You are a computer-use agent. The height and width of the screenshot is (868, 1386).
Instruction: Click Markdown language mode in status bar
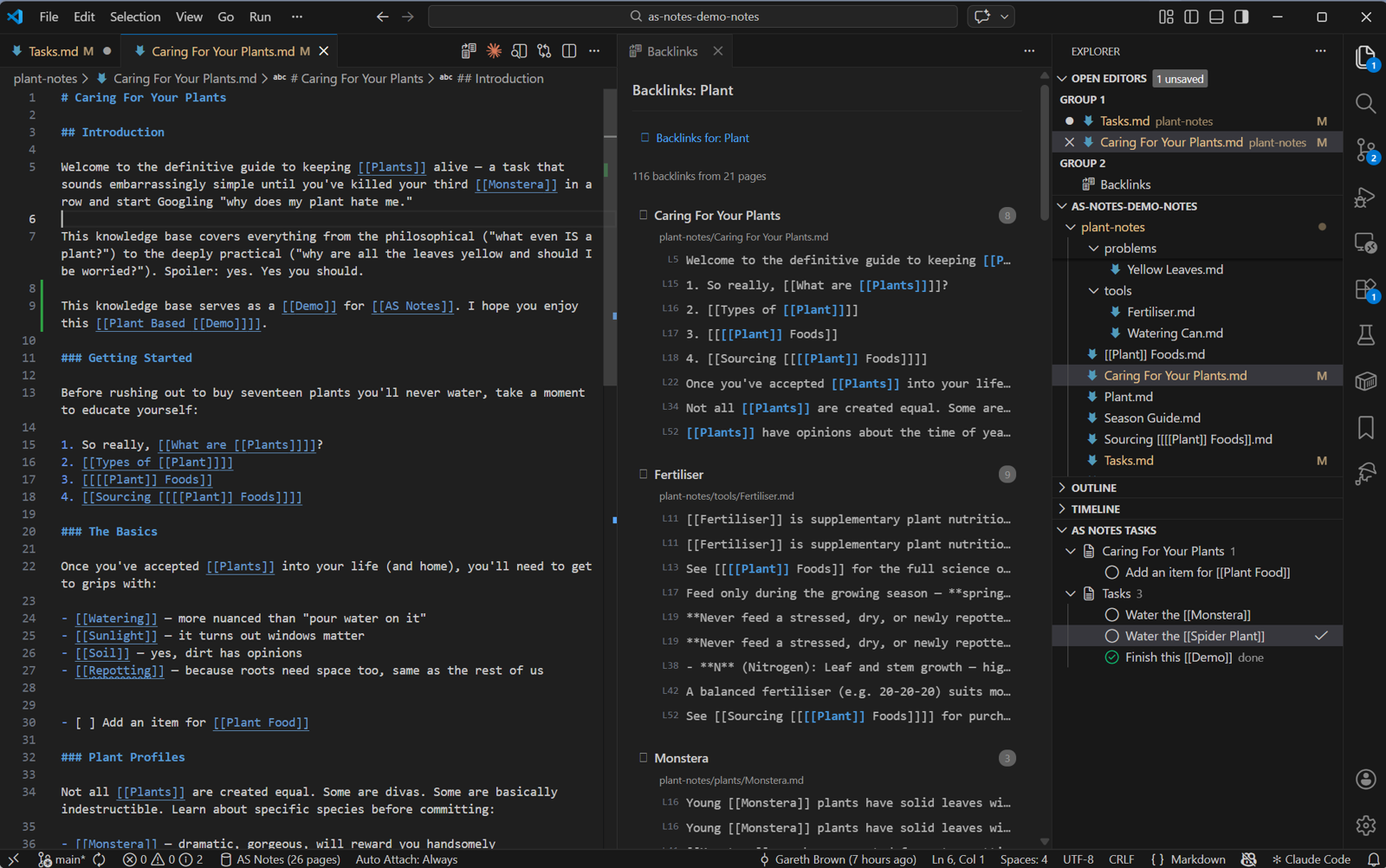click(1197, 859)
